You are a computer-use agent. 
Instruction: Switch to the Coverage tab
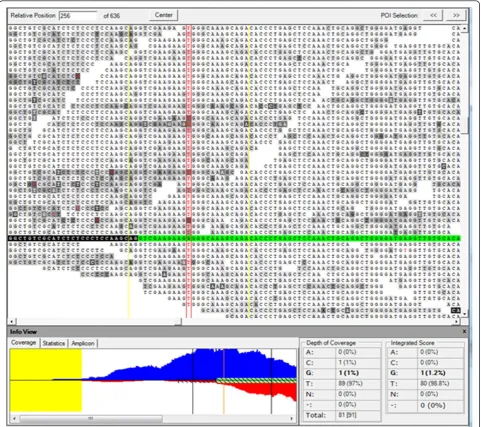(x=23, y=343)
